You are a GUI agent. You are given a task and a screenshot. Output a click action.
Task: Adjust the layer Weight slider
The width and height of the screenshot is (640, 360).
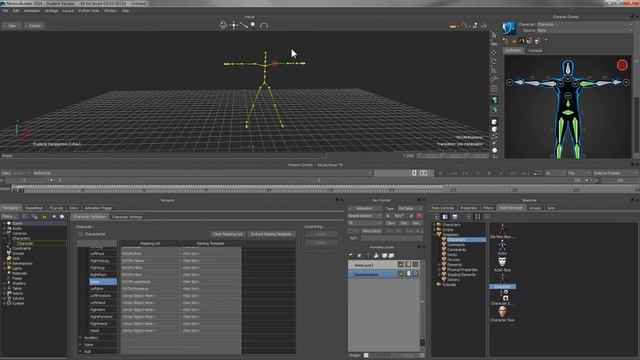(393, 355)
